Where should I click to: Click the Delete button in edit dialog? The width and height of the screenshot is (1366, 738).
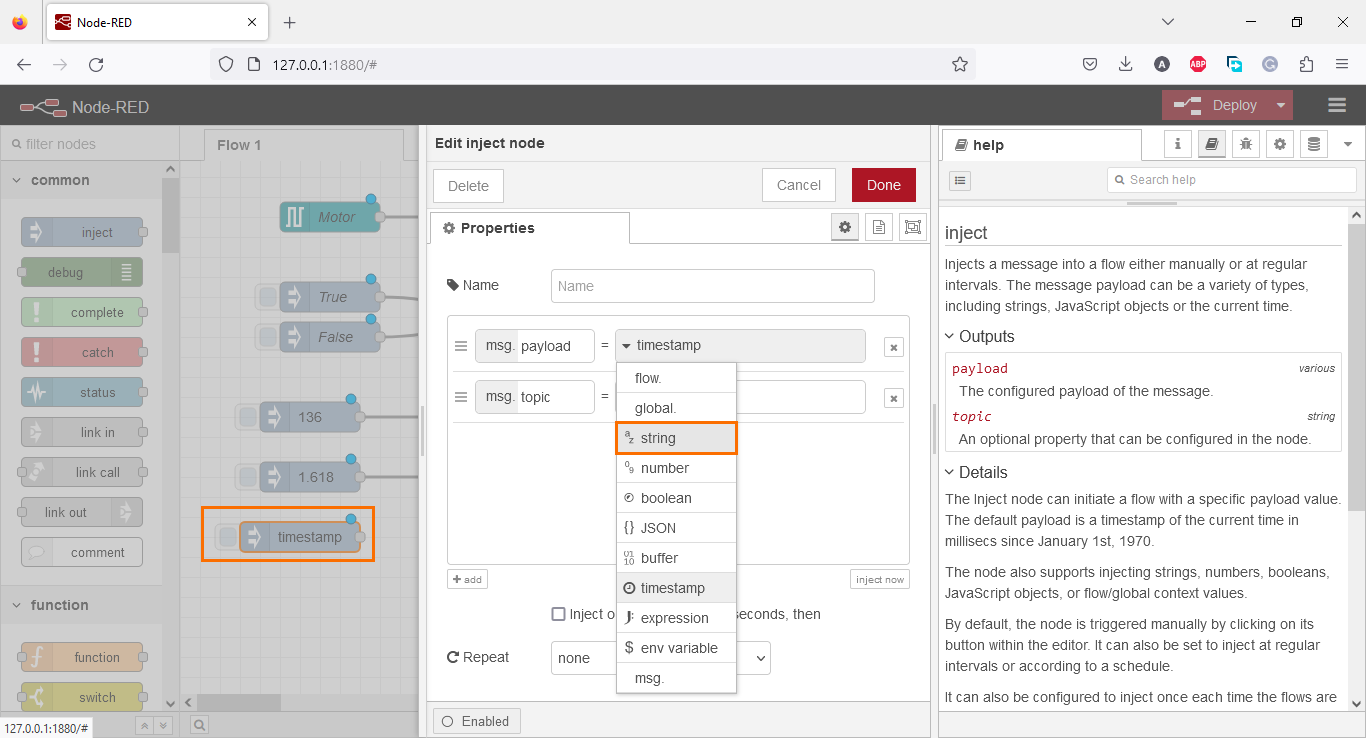[x=467, y=185]
